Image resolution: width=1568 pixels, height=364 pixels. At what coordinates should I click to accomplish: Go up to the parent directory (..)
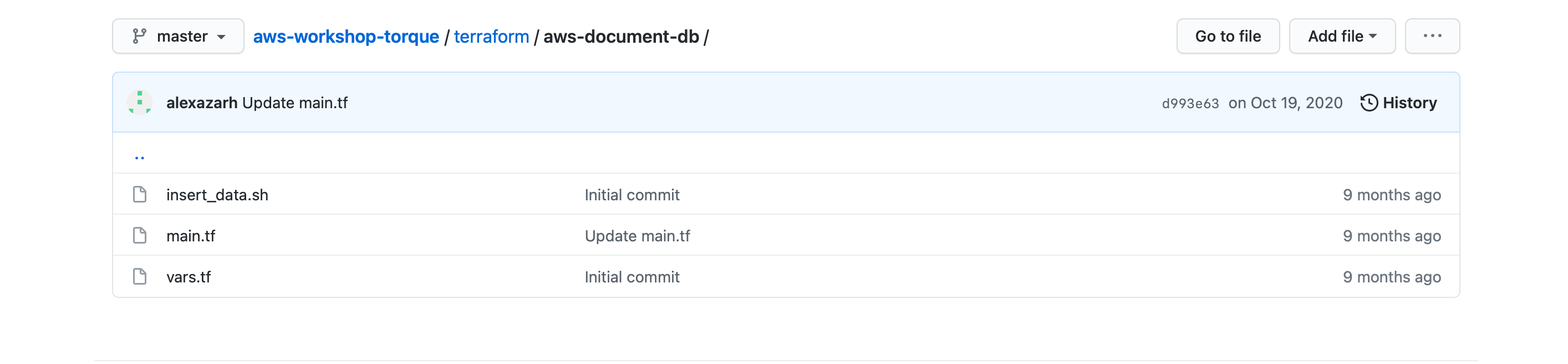pos(139,157)
